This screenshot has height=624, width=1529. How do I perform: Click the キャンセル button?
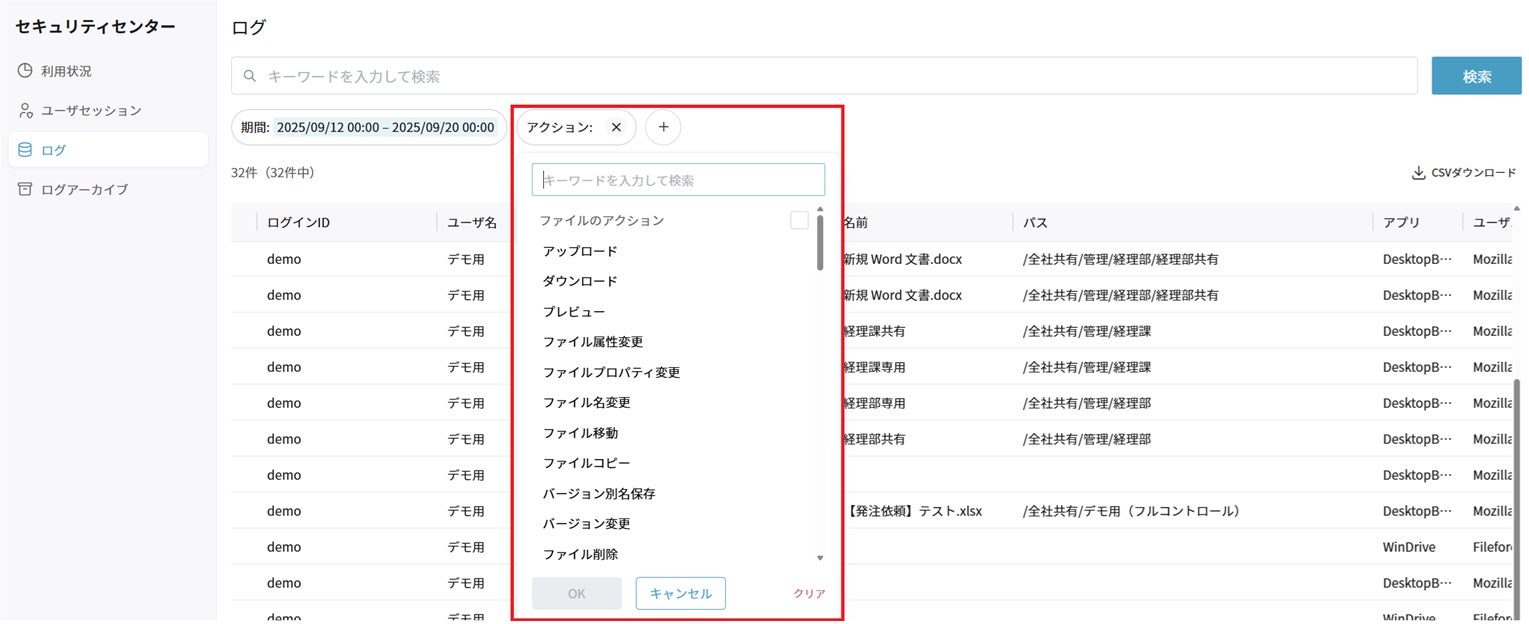(x=681, y=593)
